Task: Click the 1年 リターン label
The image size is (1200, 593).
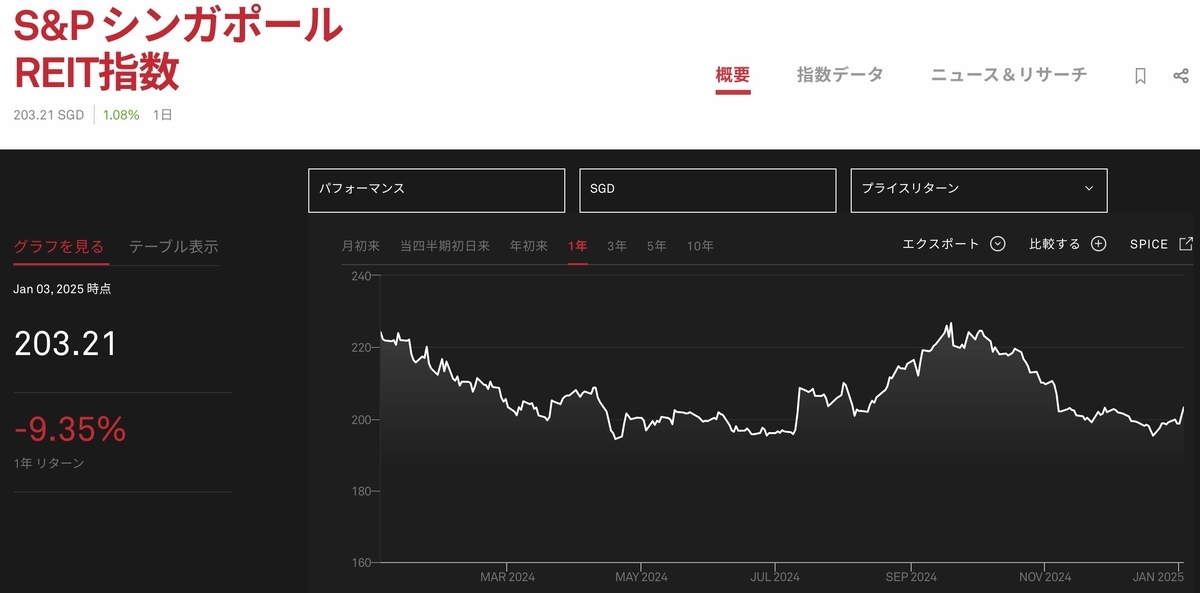Action: (49, 463)
